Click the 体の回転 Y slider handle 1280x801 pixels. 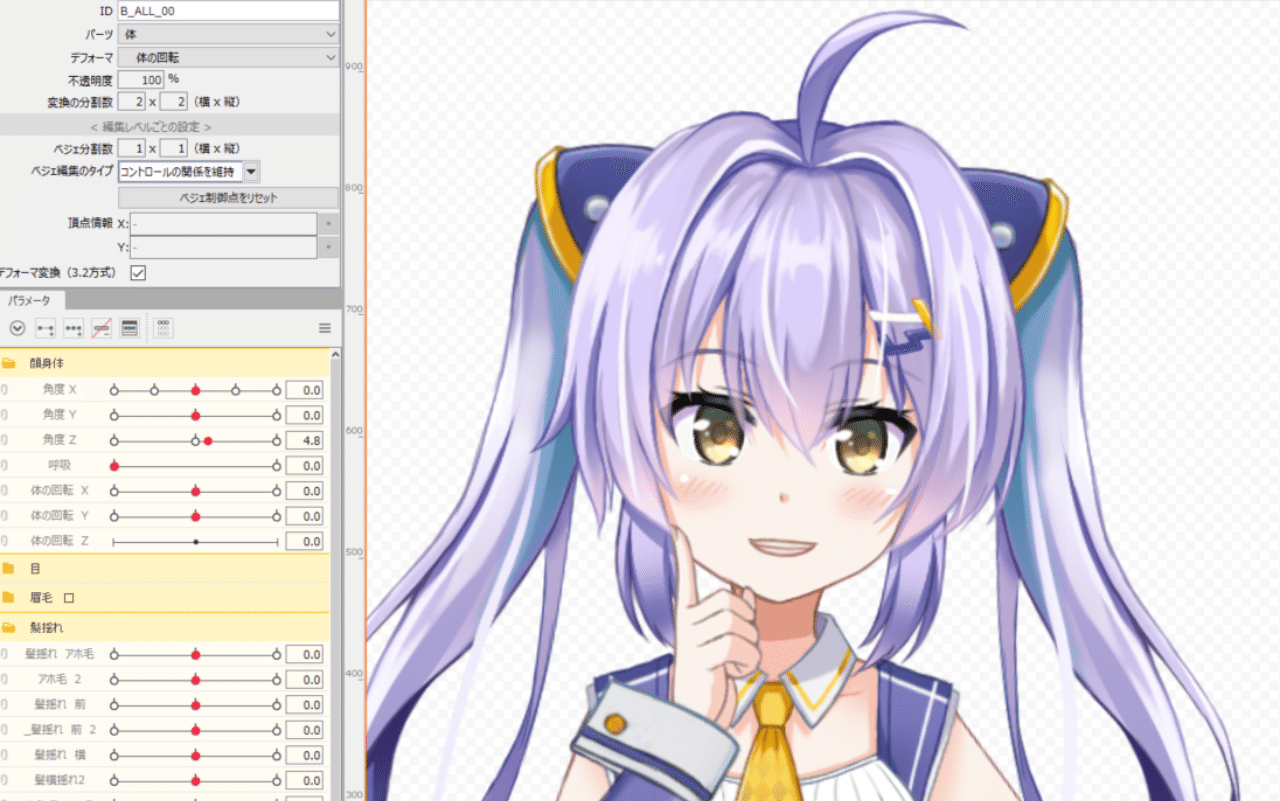[x=195, y=516]
